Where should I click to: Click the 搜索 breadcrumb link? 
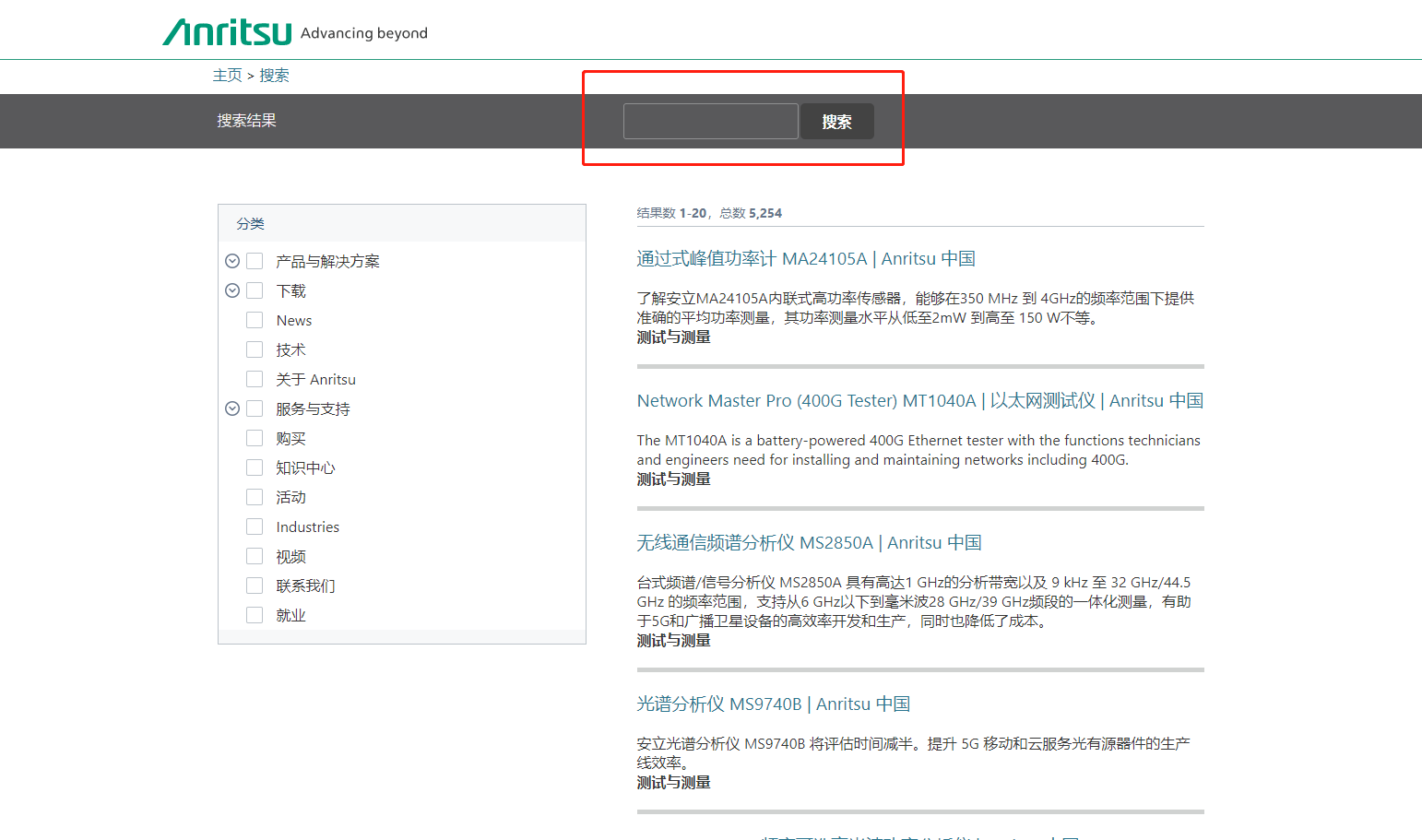(x=274, y=76)
